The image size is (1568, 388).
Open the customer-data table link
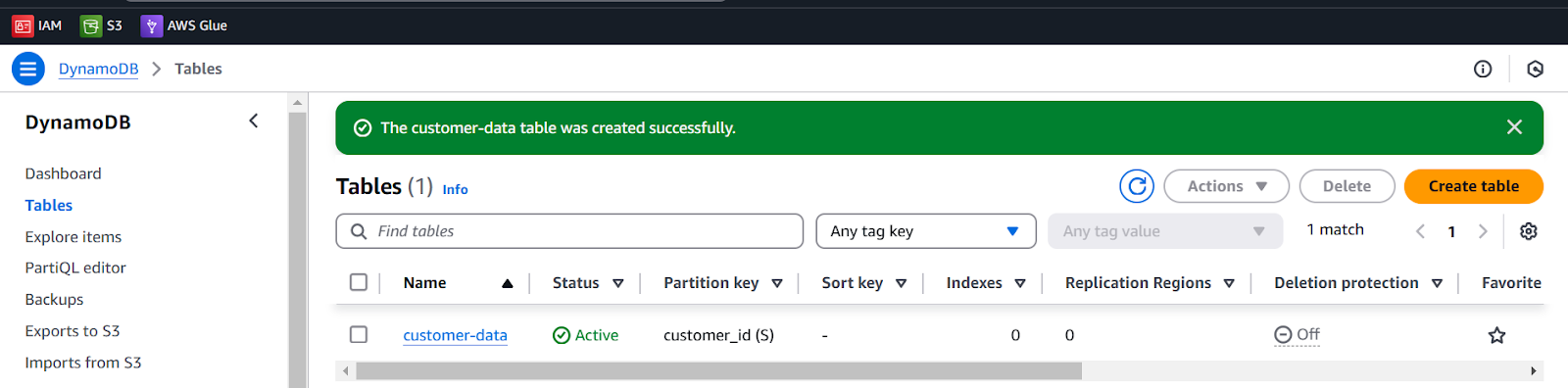click(455, 335)
